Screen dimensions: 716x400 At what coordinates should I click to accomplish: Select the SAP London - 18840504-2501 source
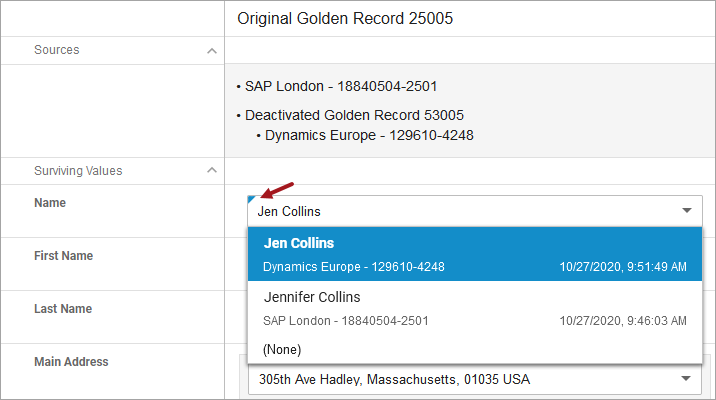[x=341, y=86]
